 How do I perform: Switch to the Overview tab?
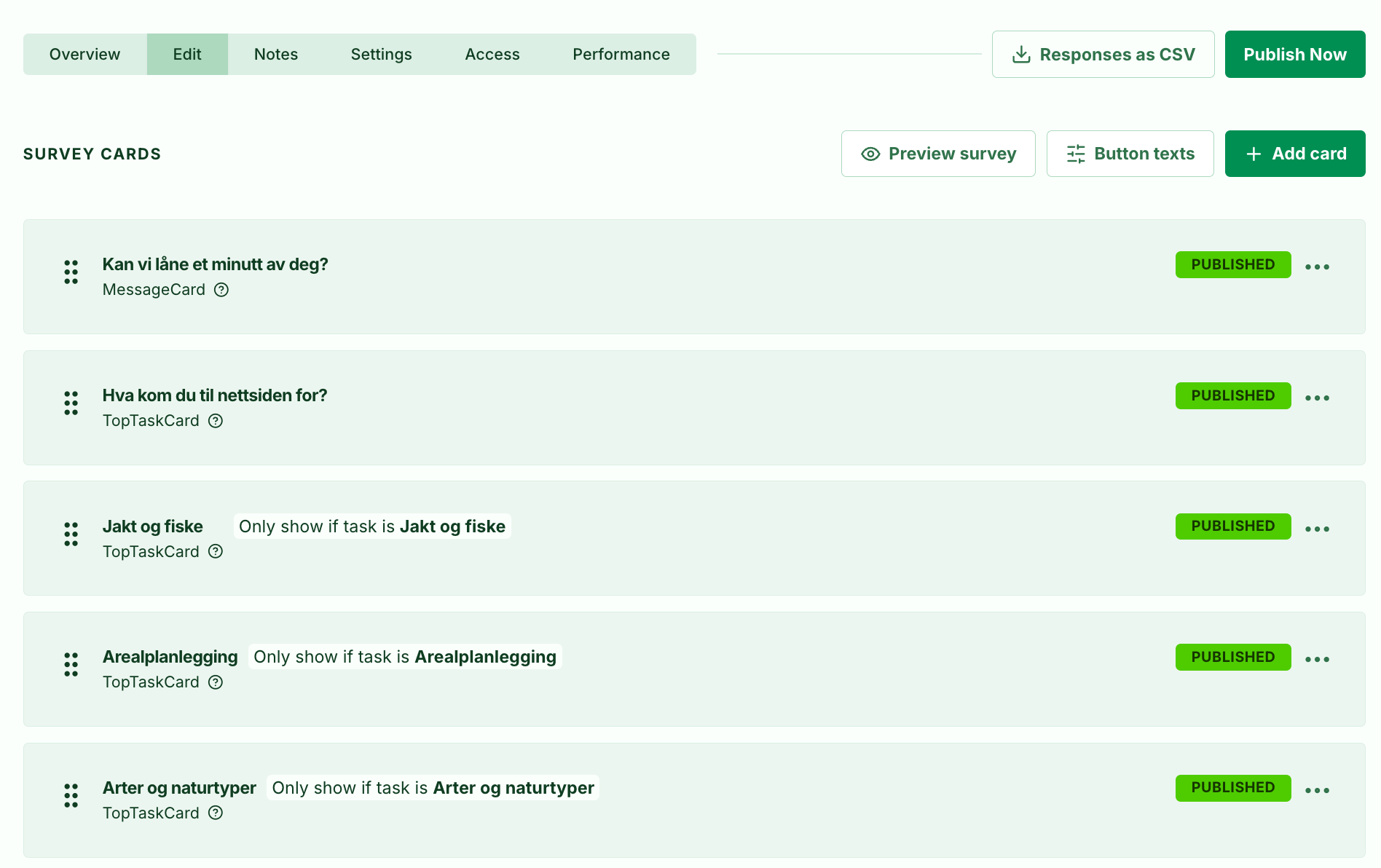click(x=85, y=54)
